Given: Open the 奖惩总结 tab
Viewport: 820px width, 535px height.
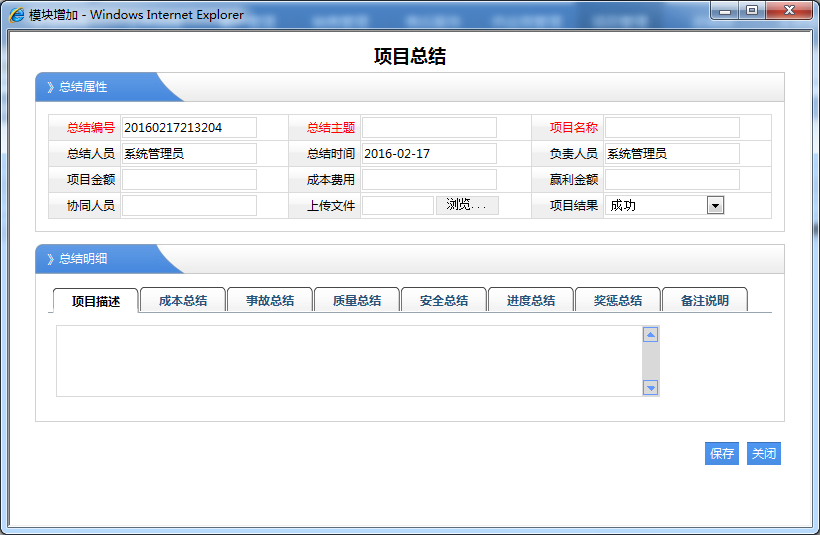Looking at the screenshot, I should (x=618, y=300).
